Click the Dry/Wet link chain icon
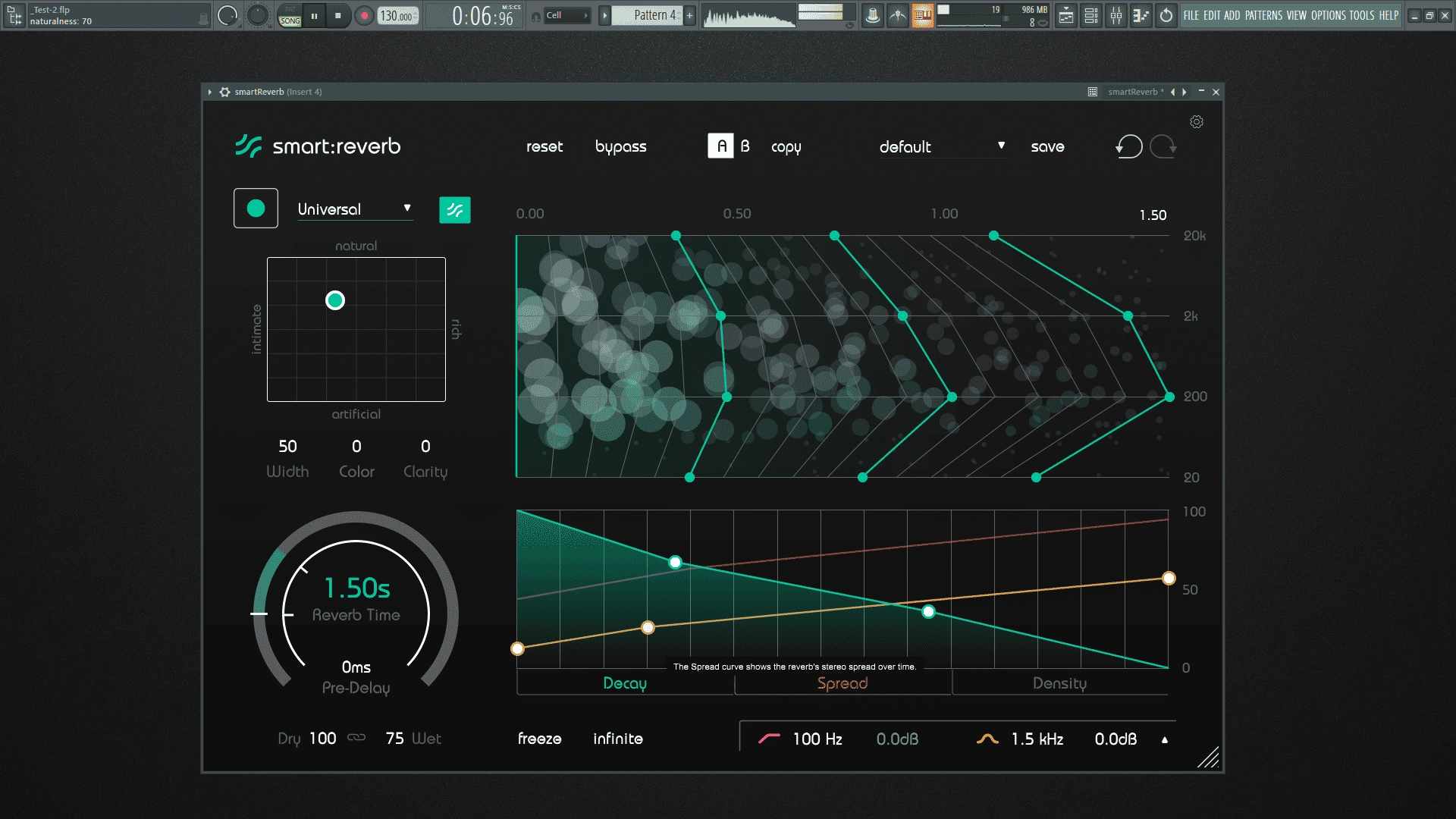 point(356,738)
